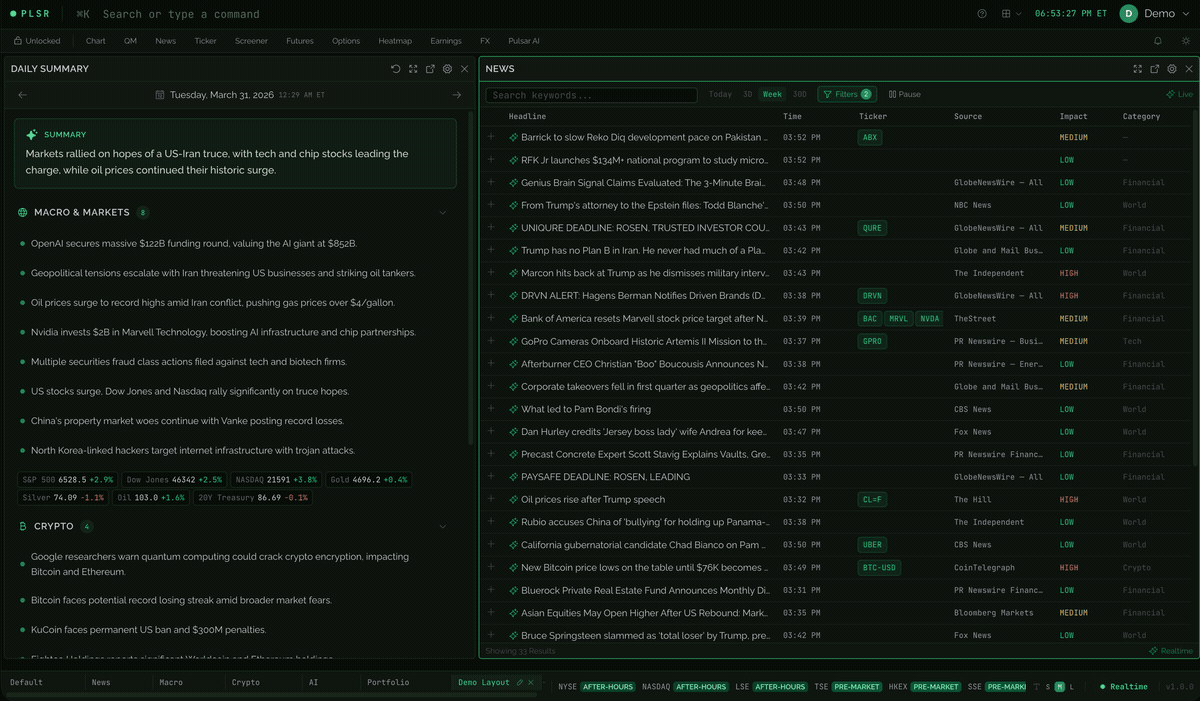
Task: Open the help icon in top bar
Action: point(982,14)
